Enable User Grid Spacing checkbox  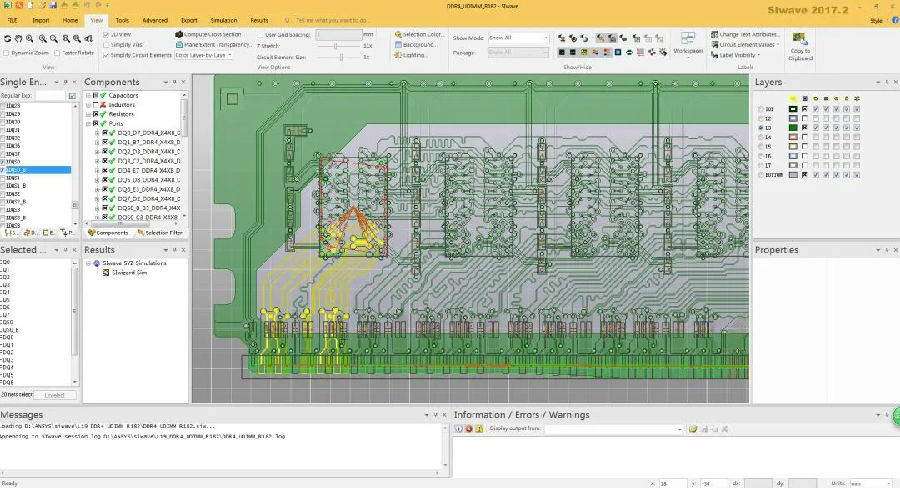tap(261, 34)
